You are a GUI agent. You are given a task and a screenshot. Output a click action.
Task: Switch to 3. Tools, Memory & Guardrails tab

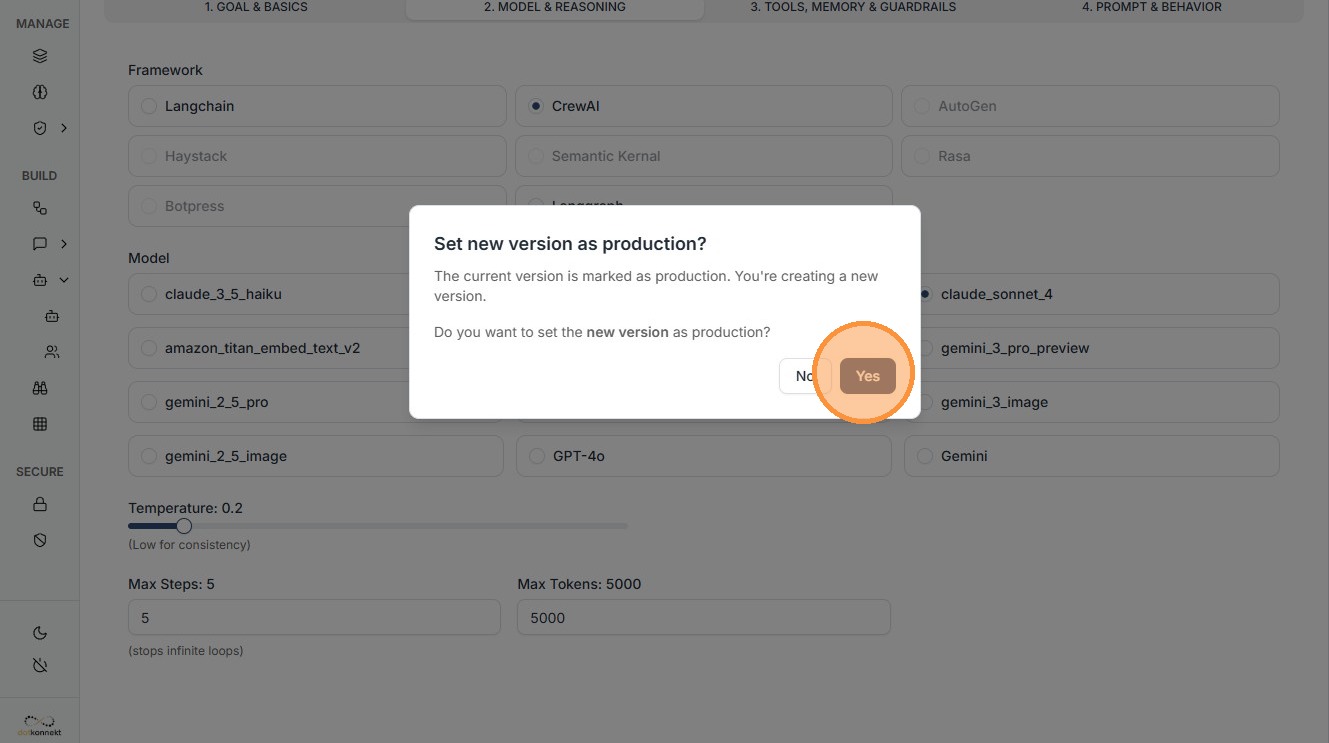(853, 7)
